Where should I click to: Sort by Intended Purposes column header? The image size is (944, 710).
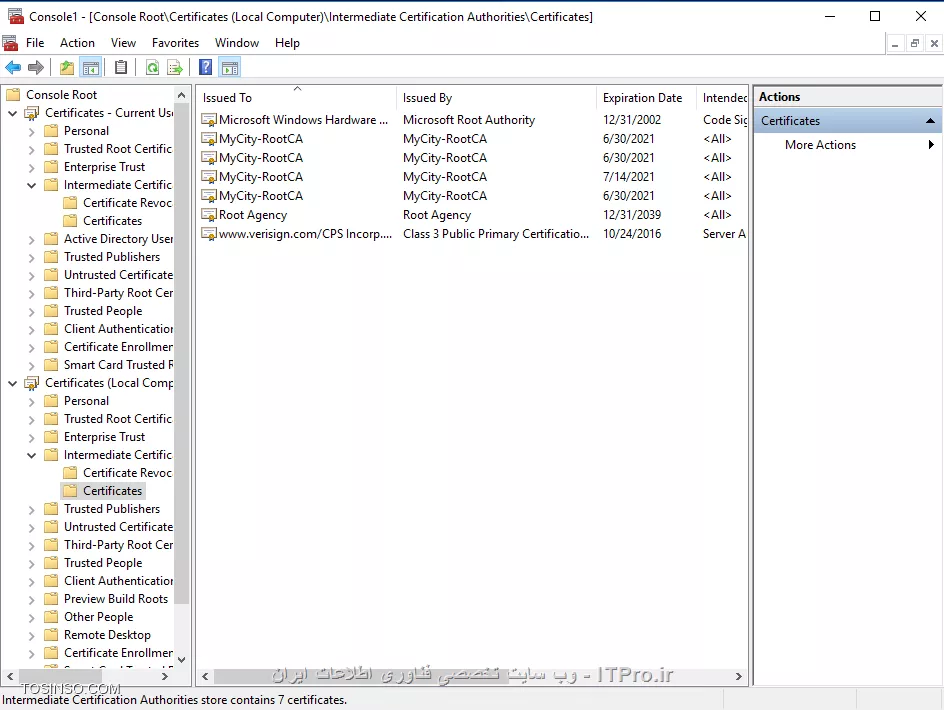(x=722, y=98)
